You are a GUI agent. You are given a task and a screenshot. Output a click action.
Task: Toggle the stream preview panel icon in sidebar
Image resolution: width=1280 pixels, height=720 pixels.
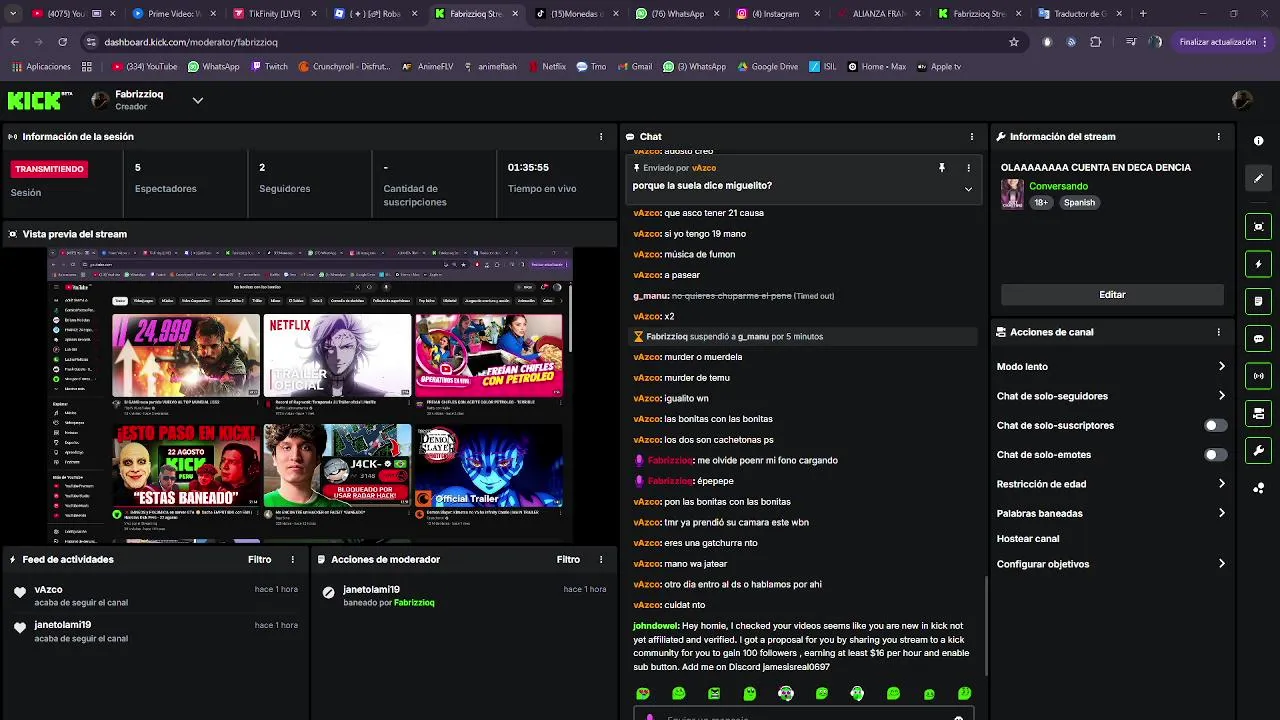pos(1258,227)
